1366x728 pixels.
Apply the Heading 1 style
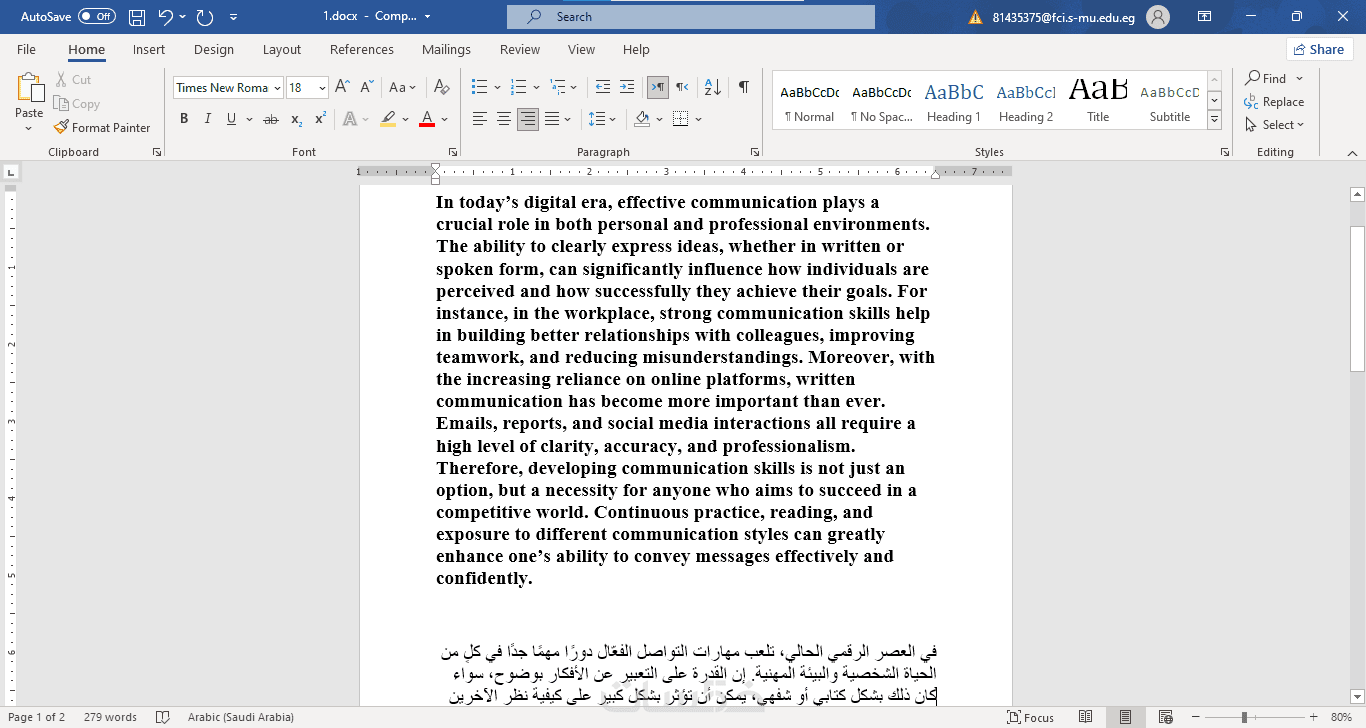point(954,101)
